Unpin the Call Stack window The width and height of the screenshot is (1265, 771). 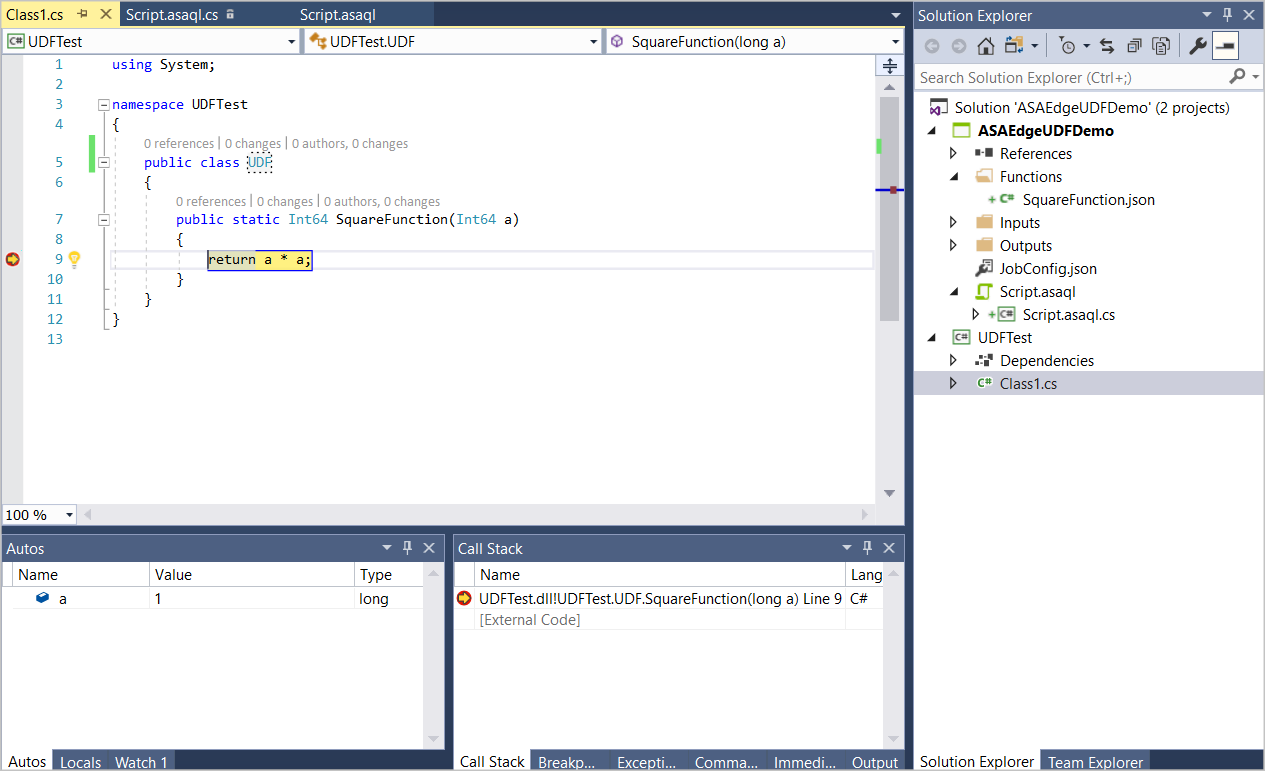click(867, 547)
